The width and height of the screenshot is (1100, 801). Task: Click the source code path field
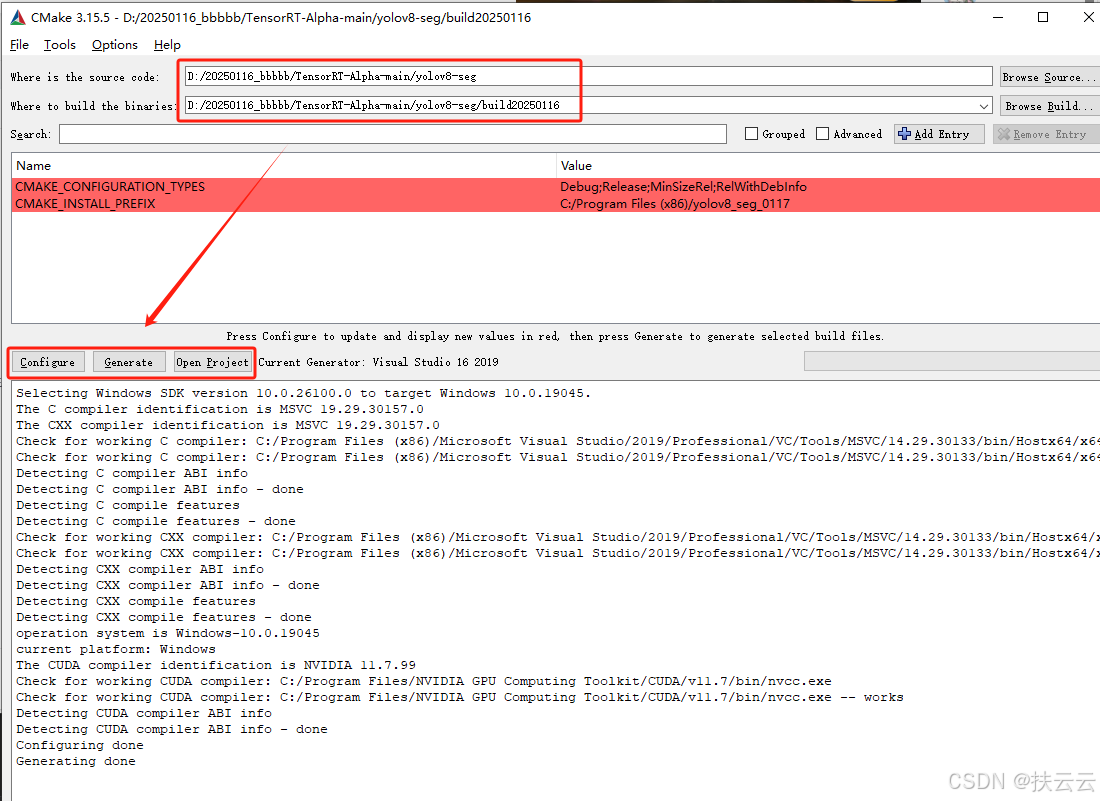pyautogui.click(x=588, y=76)
